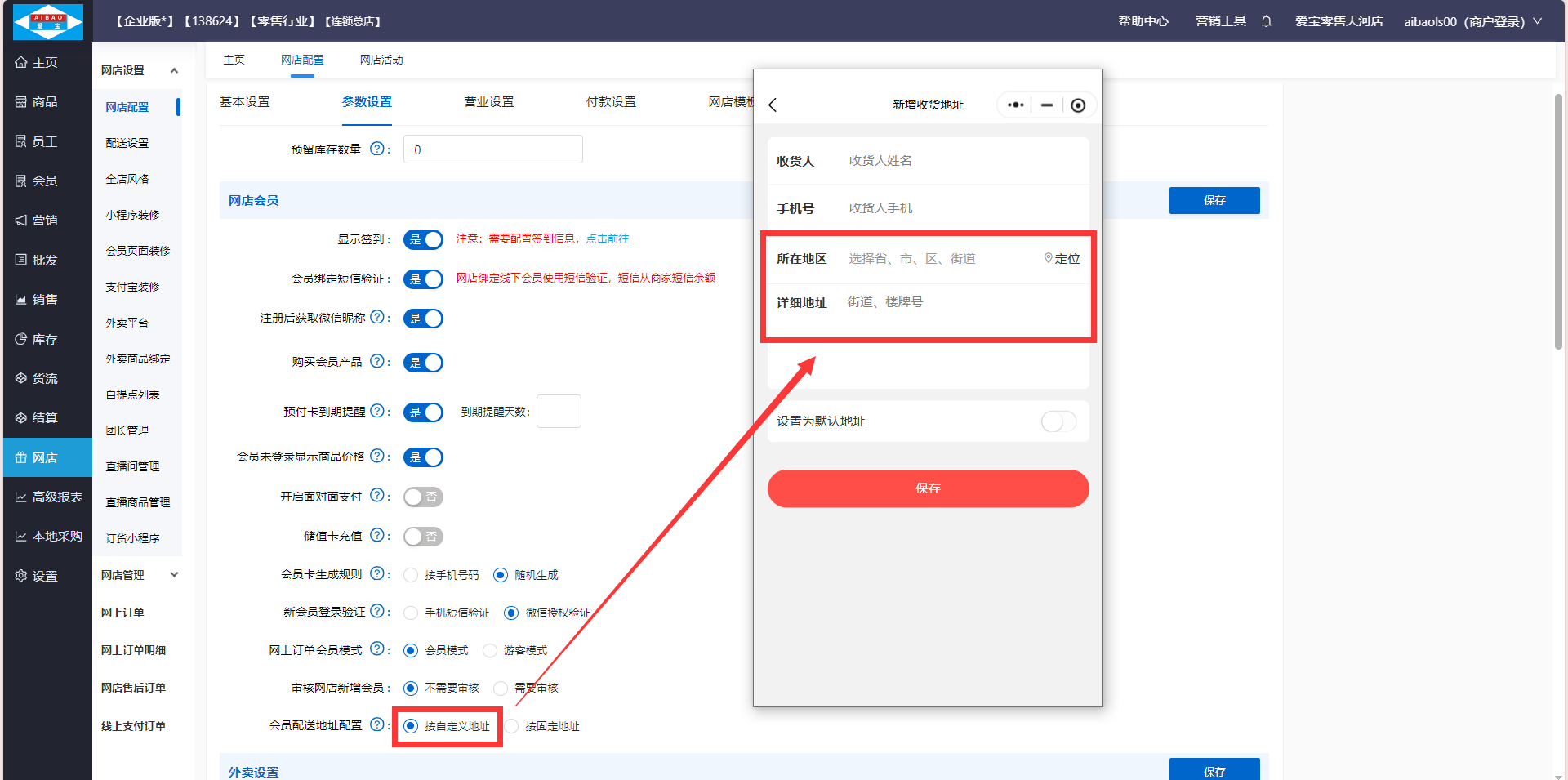Enable the 开启面对面支付 switch
This screenshot has width=1568, height=780.
click(x=423, y=497)
